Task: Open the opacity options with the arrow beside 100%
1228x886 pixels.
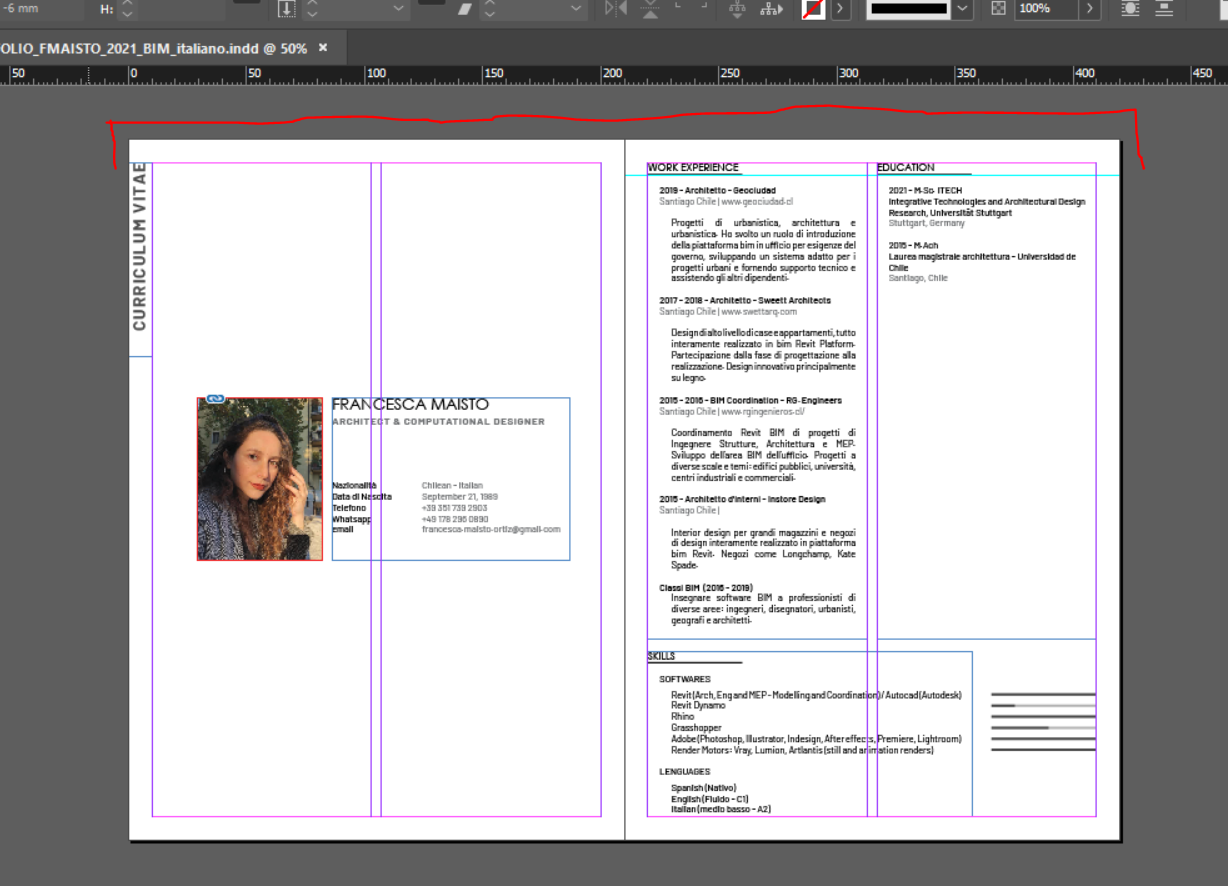Action: click(1090, 9)
